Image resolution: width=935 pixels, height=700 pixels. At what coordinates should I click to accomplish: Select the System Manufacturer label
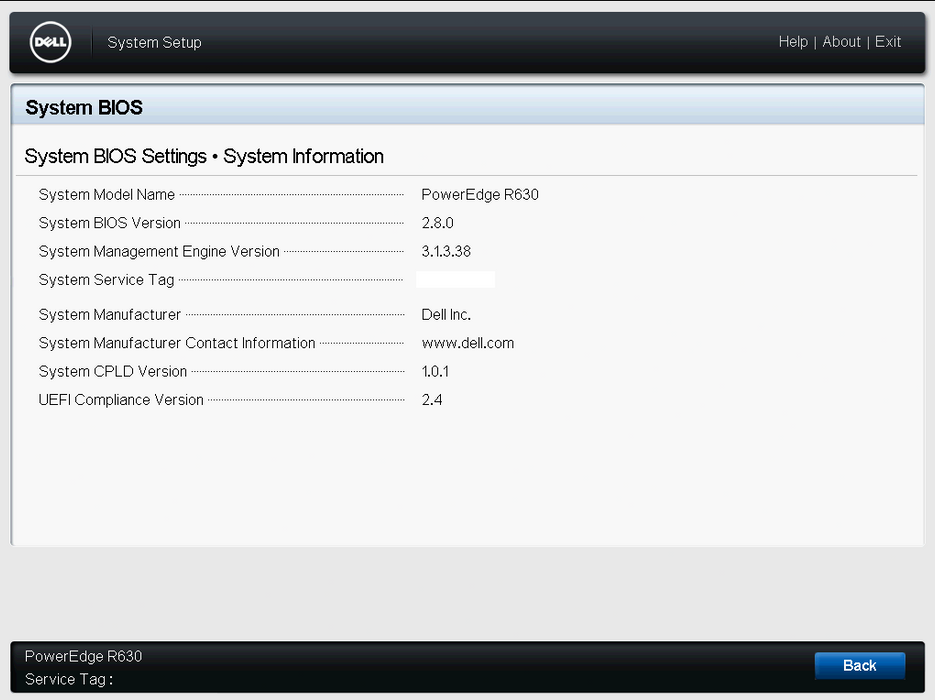click(110, 314)
